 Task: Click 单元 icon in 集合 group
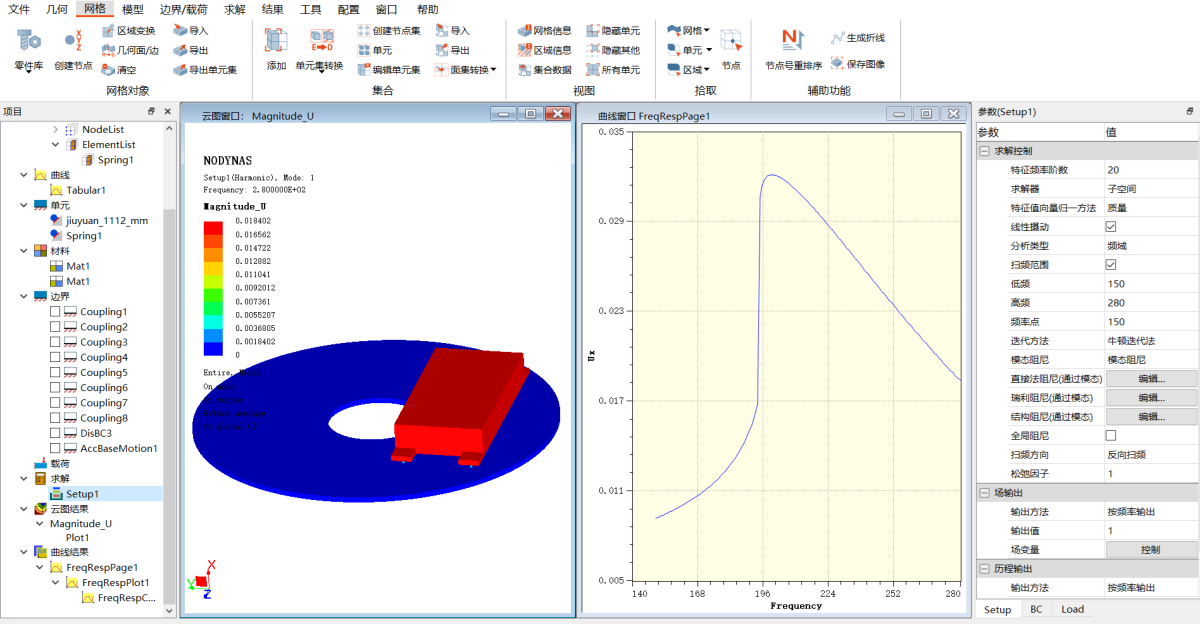coord(375,50)
